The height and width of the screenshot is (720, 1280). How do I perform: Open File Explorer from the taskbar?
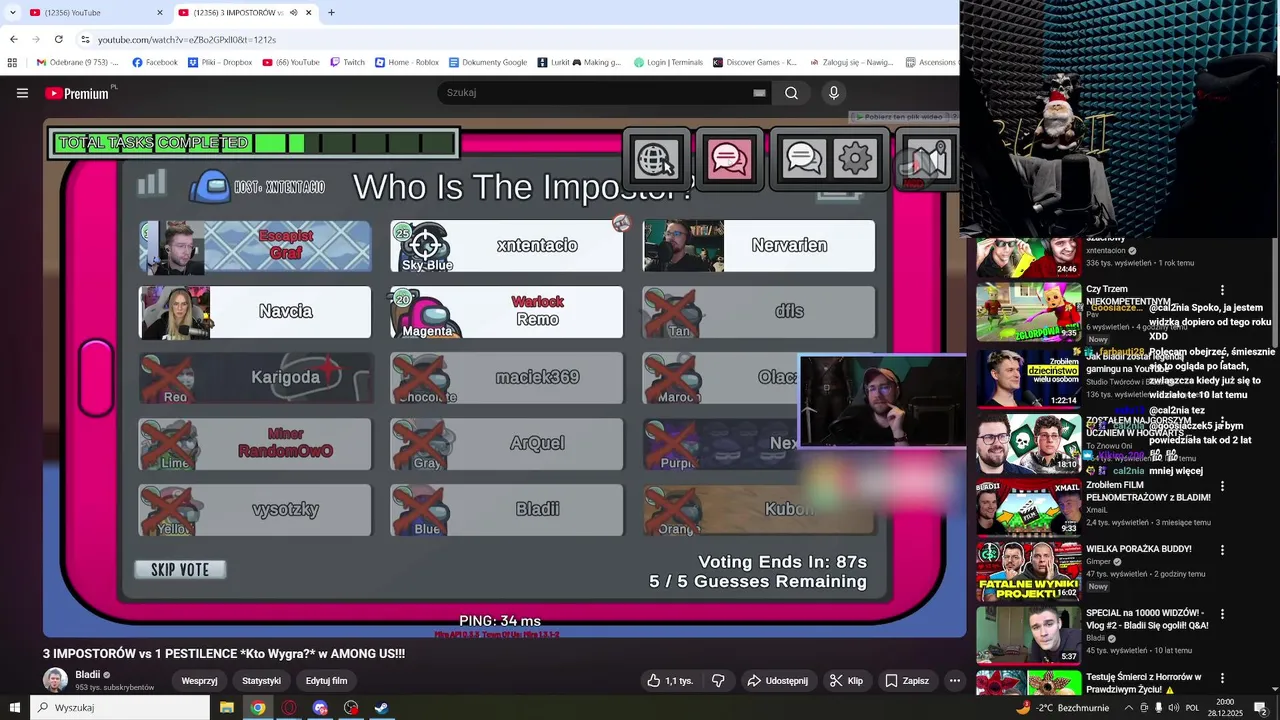[x=227, y=708]
